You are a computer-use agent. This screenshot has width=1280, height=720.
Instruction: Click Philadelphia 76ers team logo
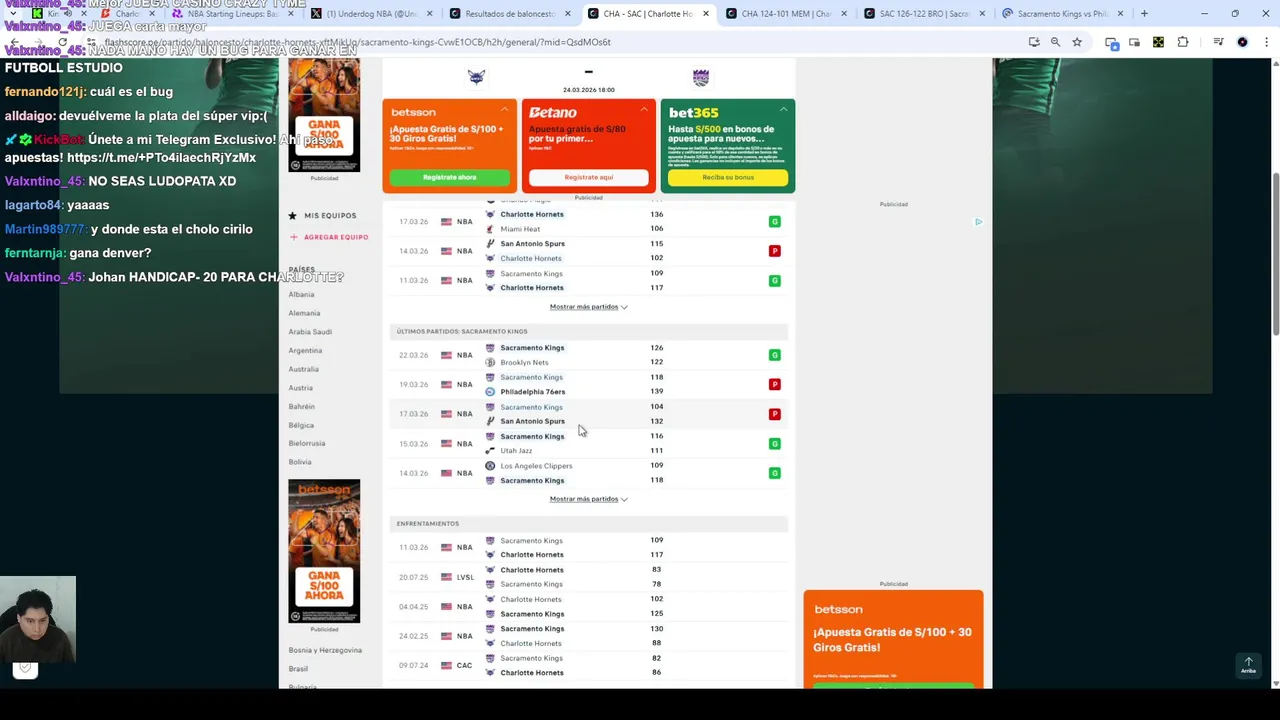point(490,392)
